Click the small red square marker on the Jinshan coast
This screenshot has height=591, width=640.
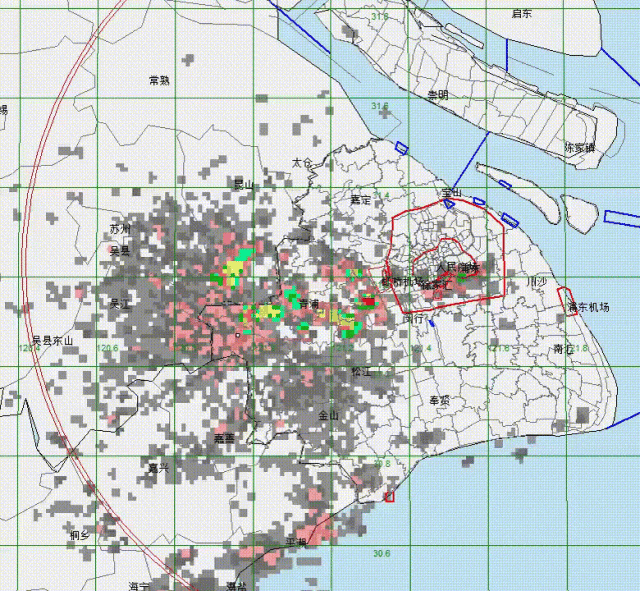click(389, 496)
